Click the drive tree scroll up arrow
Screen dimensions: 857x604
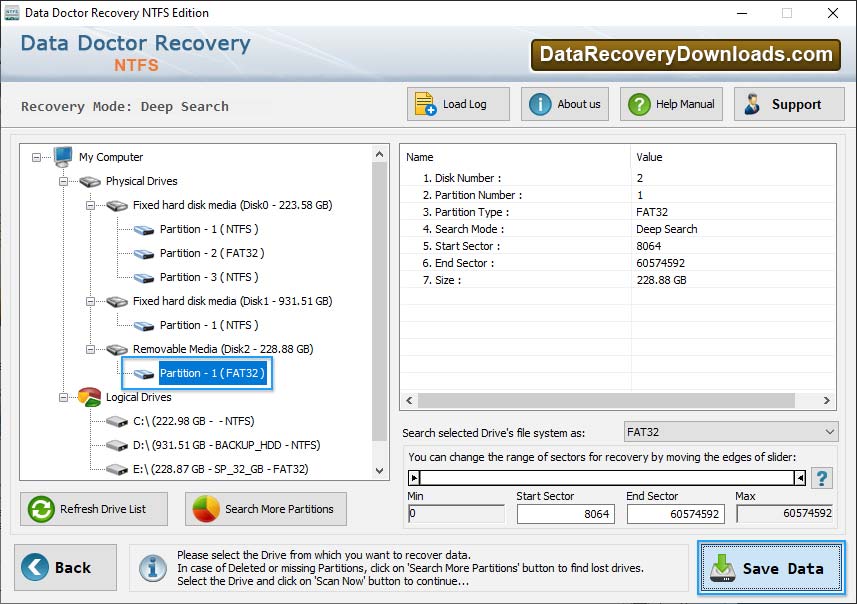tap(380, 155)
